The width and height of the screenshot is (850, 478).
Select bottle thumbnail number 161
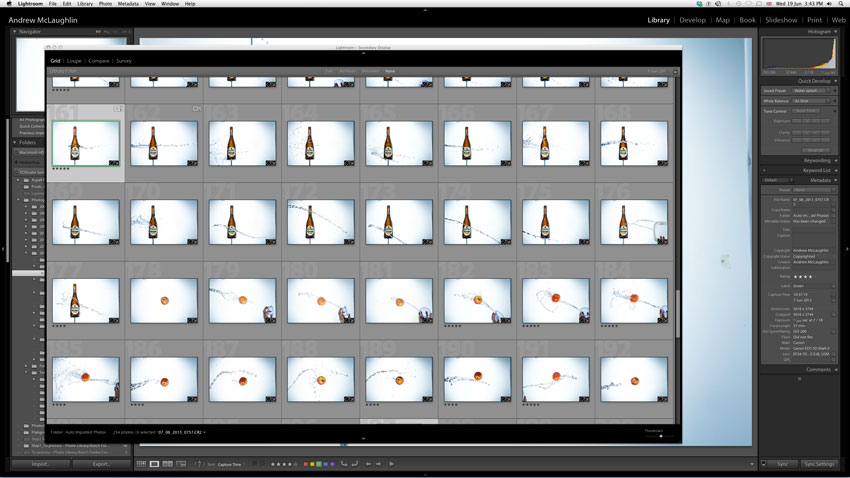point(86,144)
